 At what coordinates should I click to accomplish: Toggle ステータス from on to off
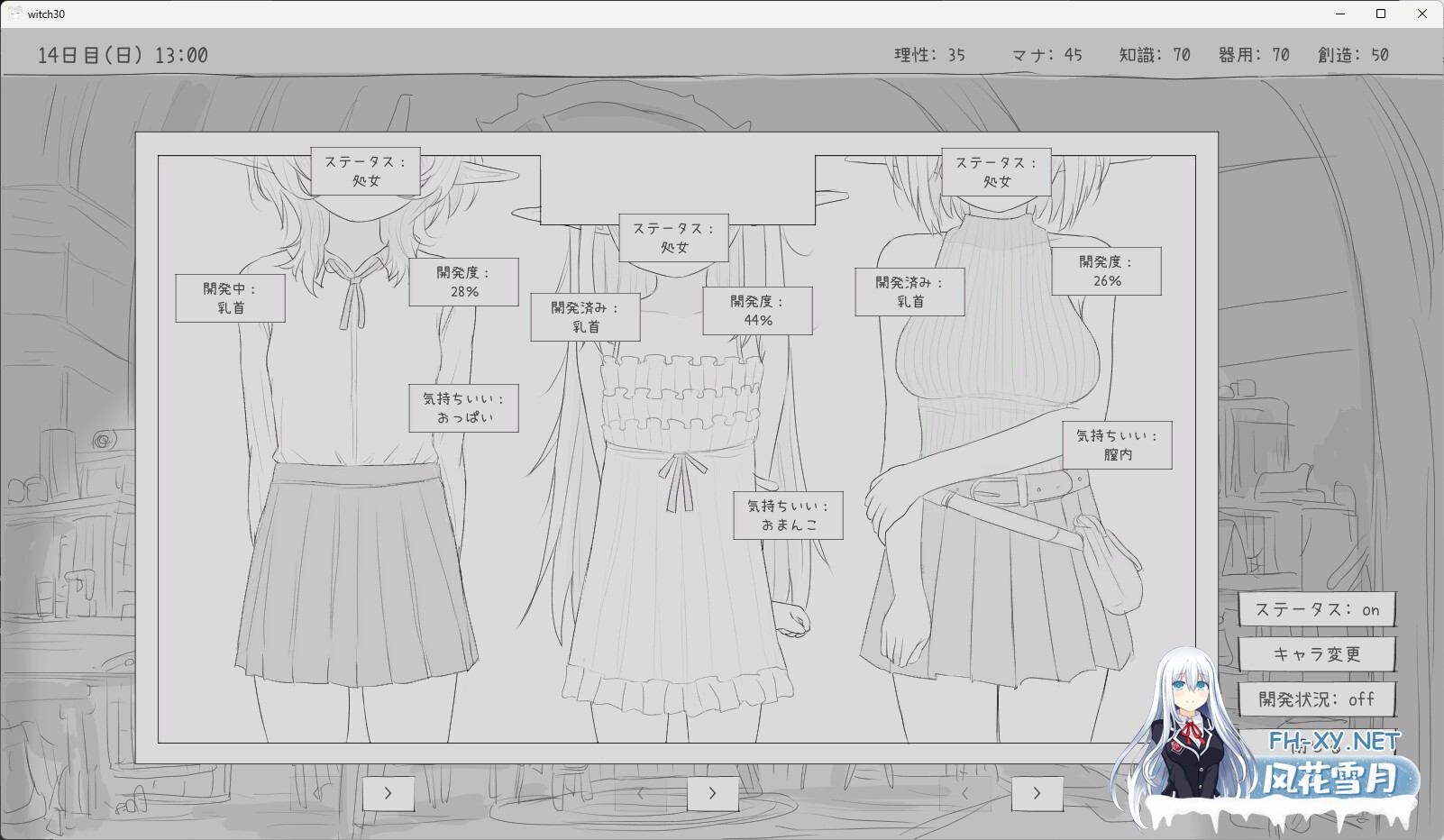(x=1318, y=610)
